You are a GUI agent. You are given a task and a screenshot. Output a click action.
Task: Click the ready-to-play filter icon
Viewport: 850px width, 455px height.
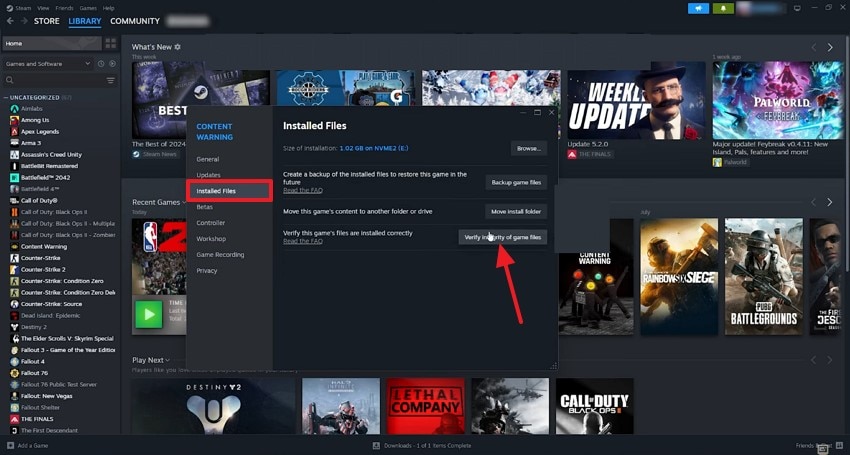(x=112, y=64)
